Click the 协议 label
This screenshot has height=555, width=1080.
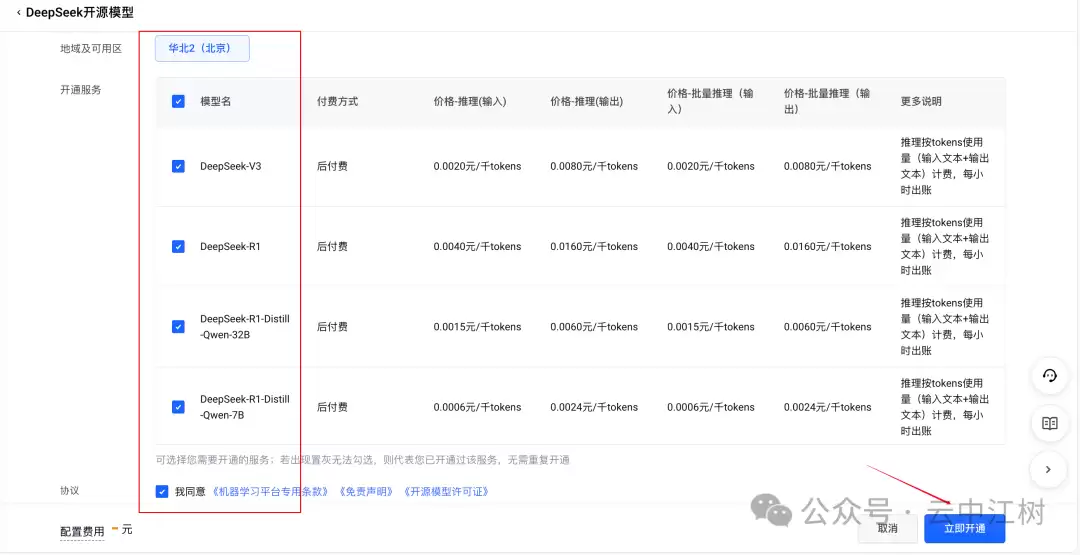(70, 491)
